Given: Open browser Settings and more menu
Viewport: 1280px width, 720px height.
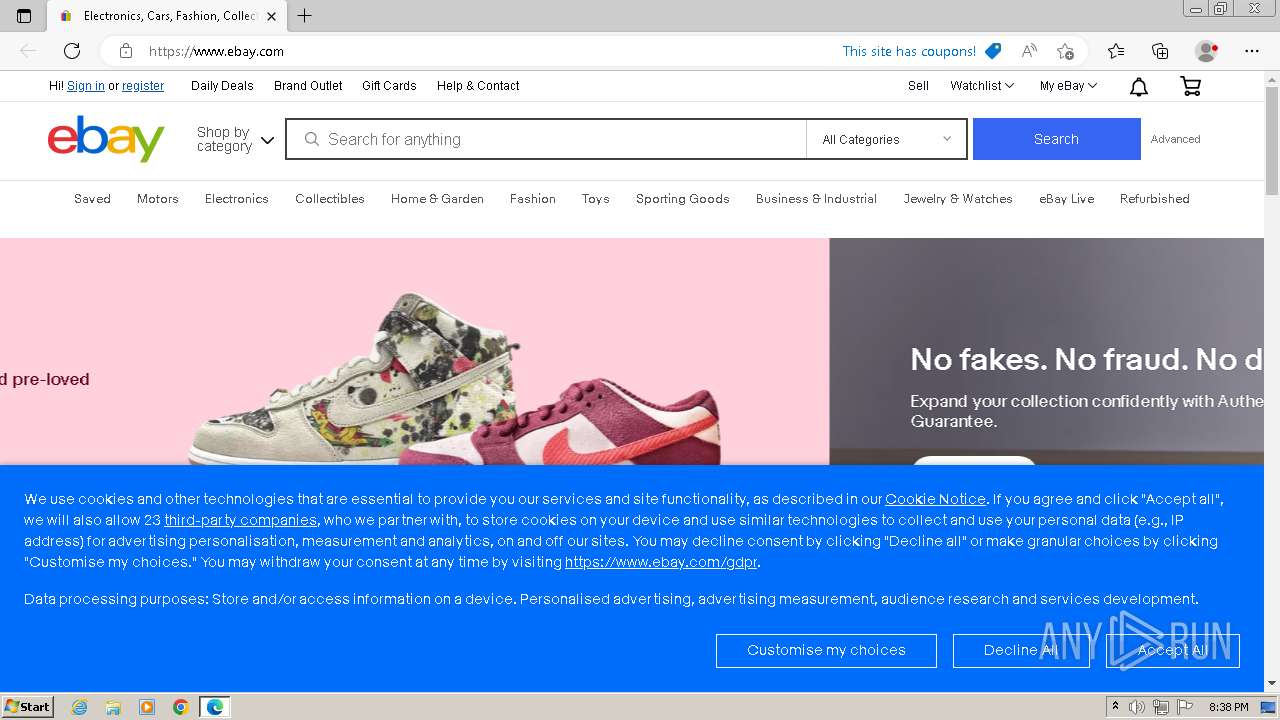Looking at the screenshot, I should pyautogui.click(x=1252, y=51).
